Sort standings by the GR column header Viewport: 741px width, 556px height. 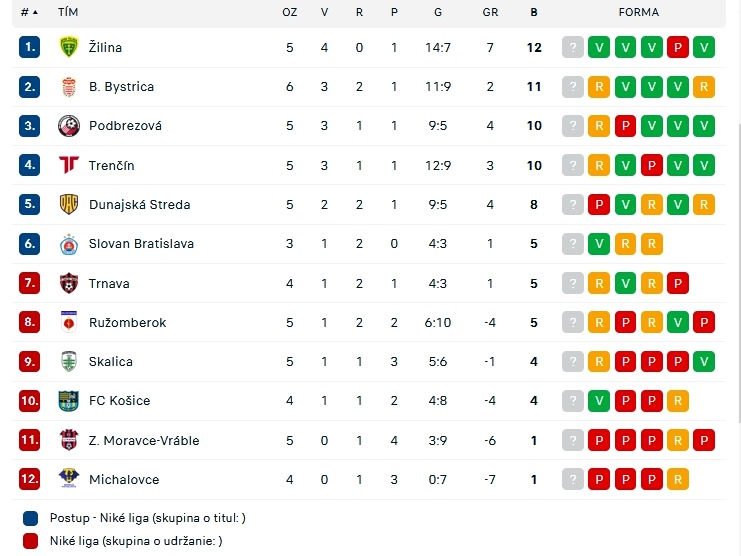(x=490, y=12)
